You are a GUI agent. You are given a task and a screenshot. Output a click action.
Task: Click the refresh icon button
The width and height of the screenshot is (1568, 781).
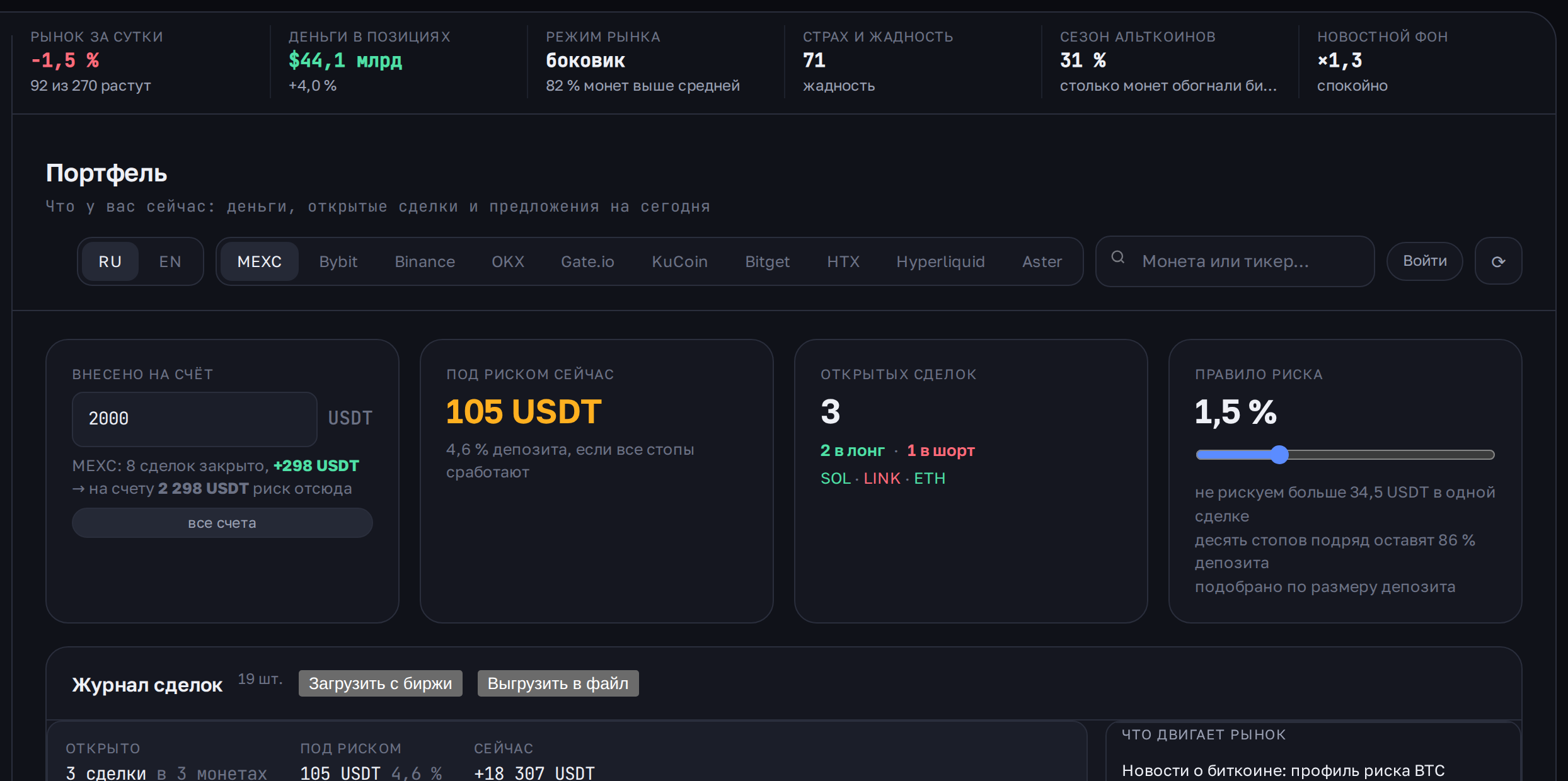pos(1498,261)
